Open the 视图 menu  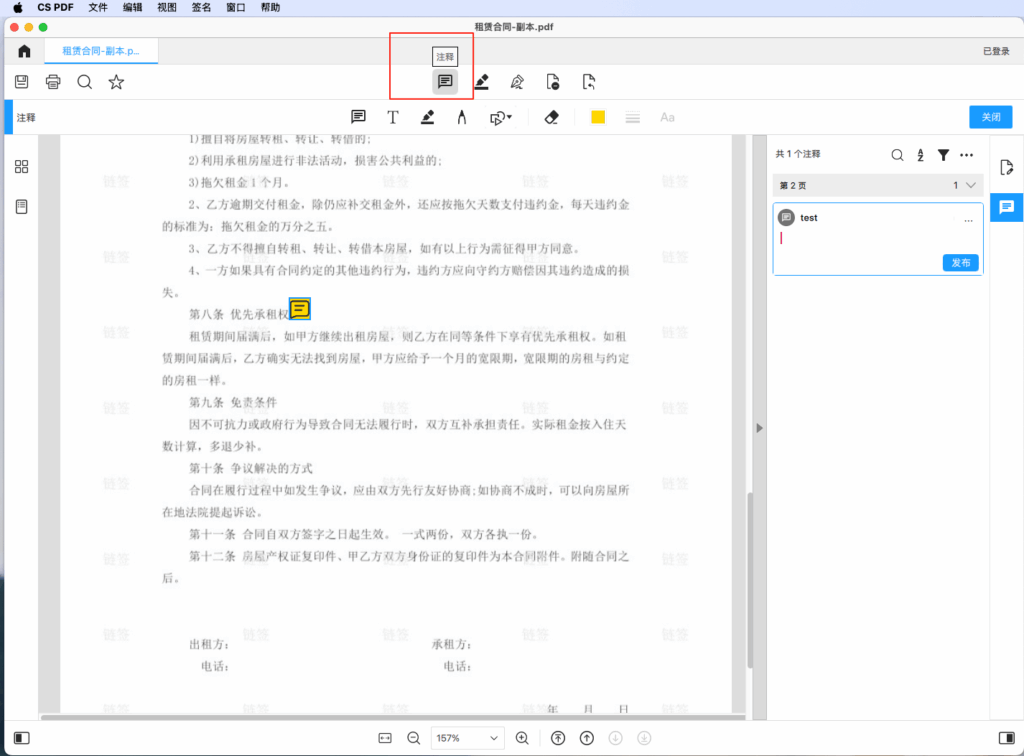(167, 7)
